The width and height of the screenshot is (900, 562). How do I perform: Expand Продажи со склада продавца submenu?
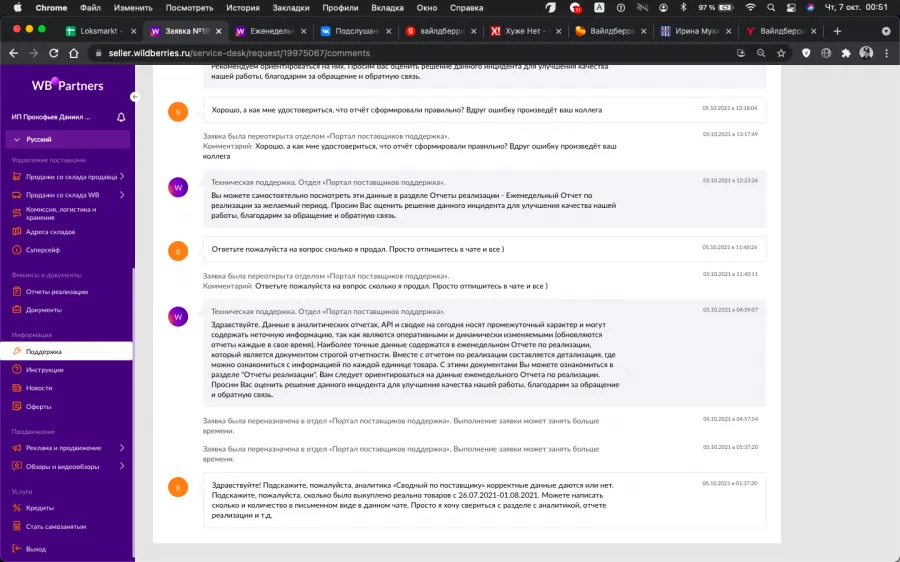(122, 176)
